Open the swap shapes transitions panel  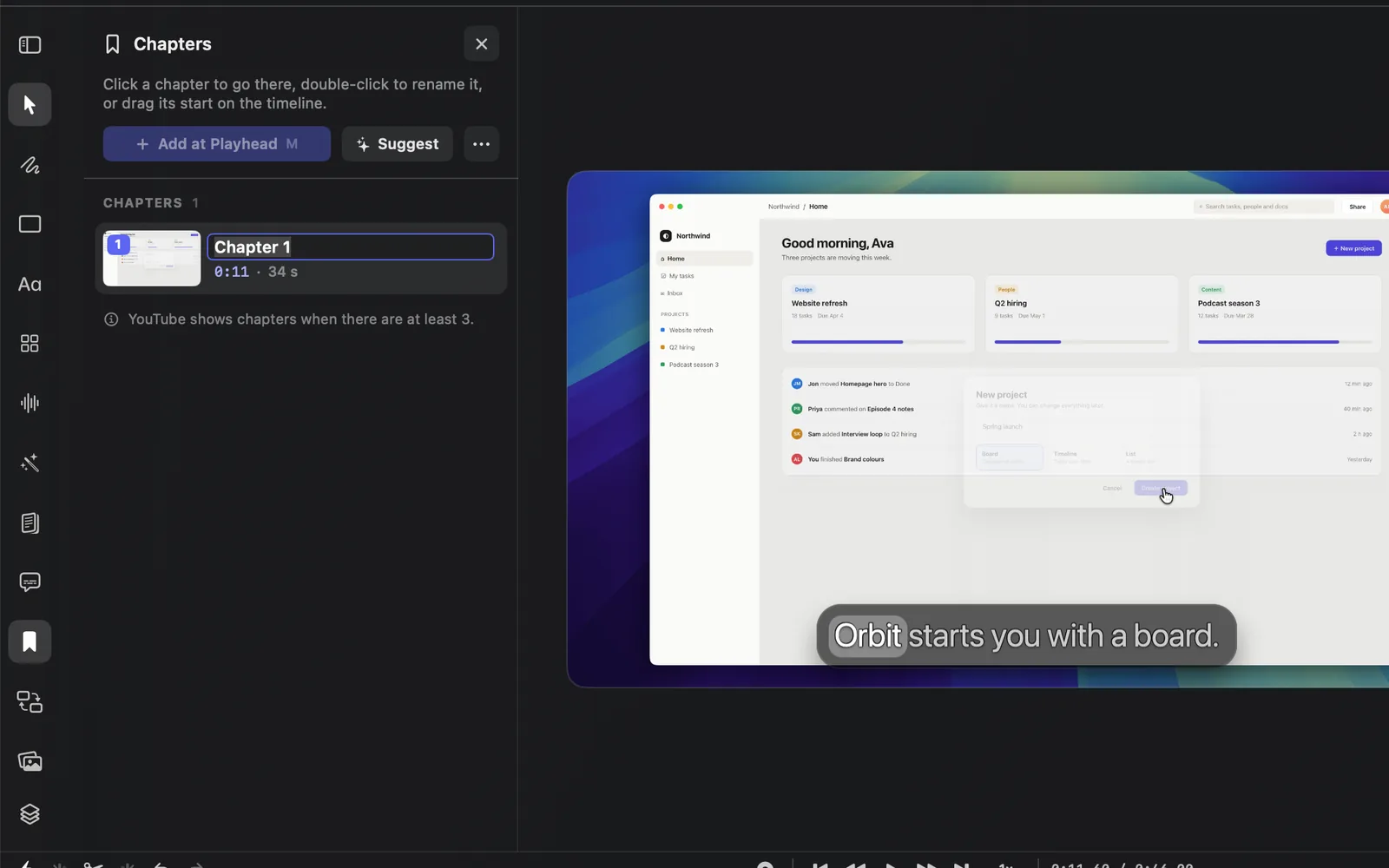click(x=30, y=701)
